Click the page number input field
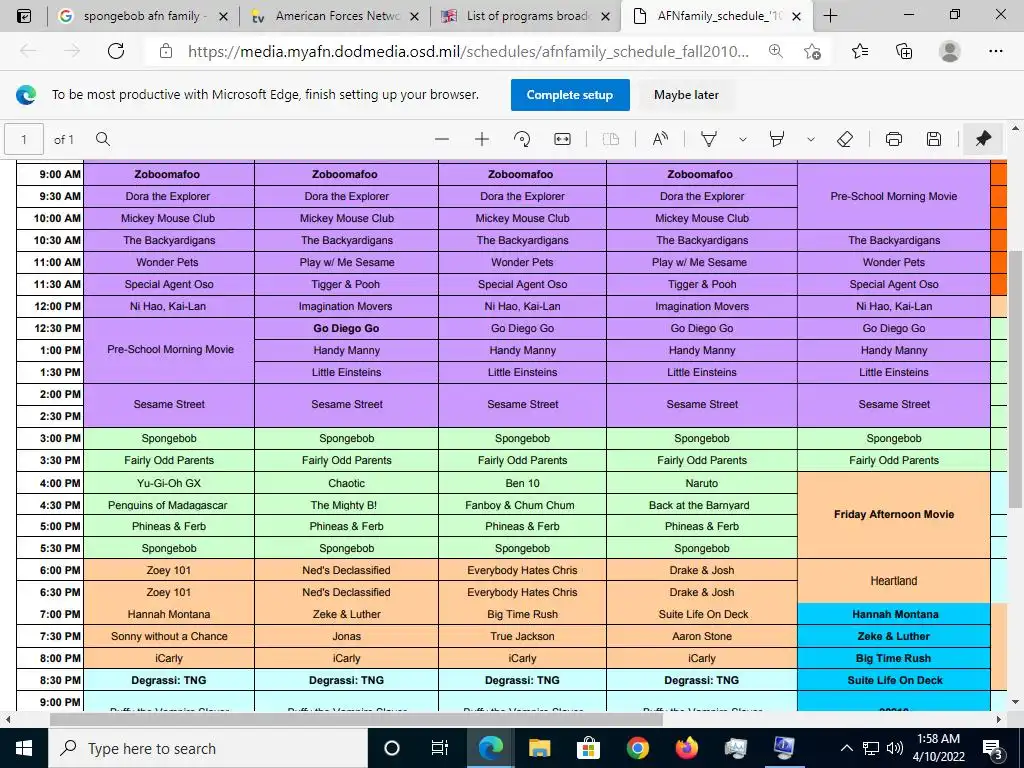Screen dimensions: 1024x768 [24, 139]
